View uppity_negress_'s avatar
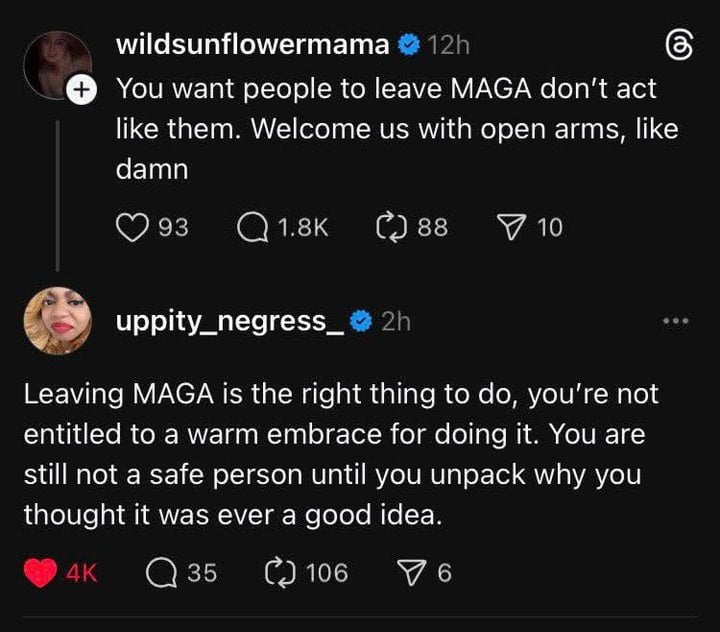The height and width of the screenshot is (632, 720). click(x=56, y=320)
